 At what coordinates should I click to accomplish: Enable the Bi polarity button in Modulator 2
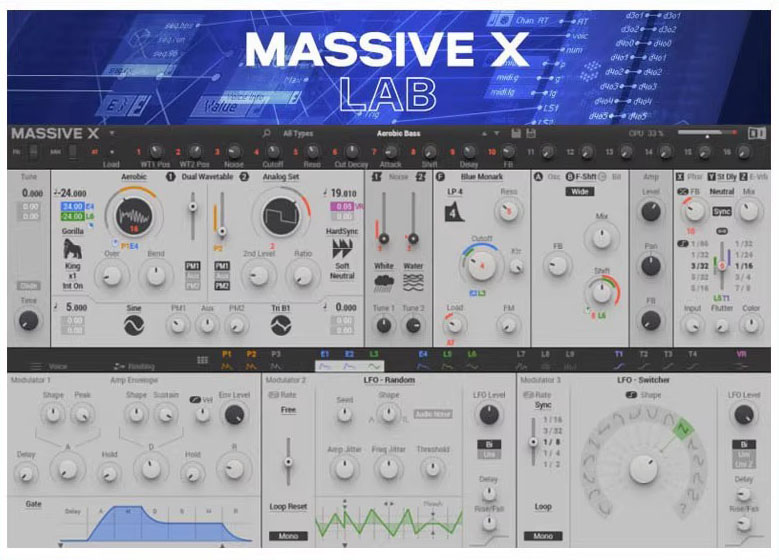click(x=488, y=443)
